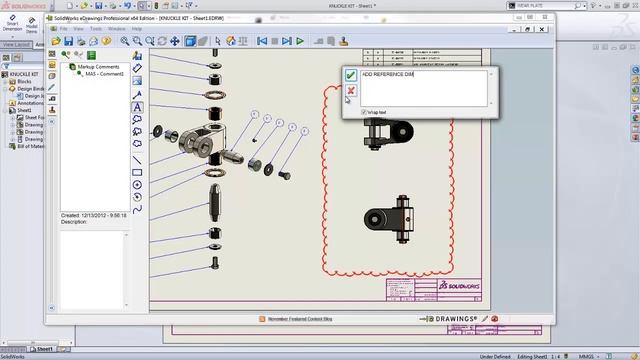Open New document dropdown arrow in SolidWorks toolbar
The image size is (640, 360).
click(76, 6)
